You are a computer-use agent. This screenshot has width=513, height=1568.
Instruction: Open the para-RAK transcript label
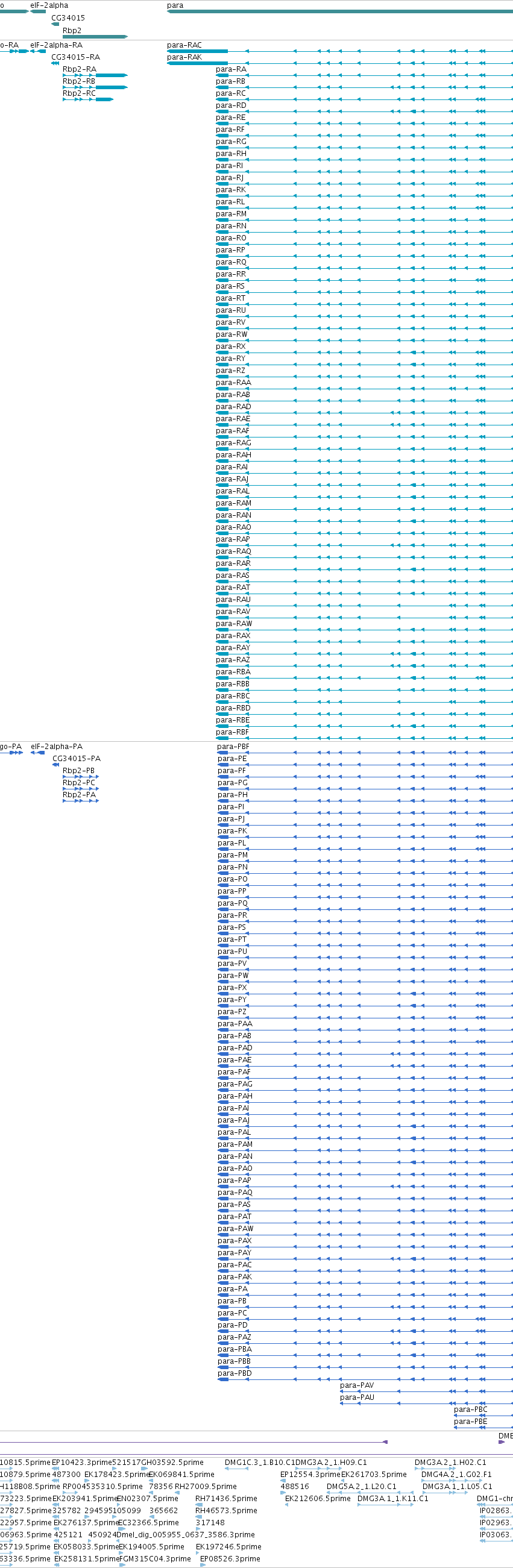184,57
